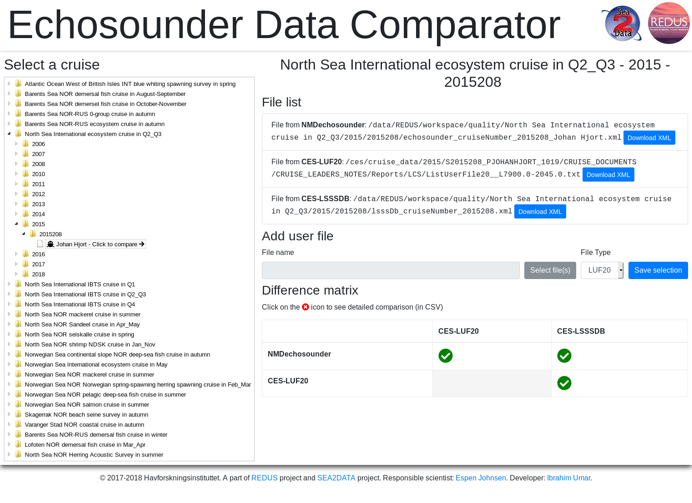Expand Barents Sea NOR-RUS 0-group cruise node
This screenshot has height=503, width=692.
tap(9, 114)
